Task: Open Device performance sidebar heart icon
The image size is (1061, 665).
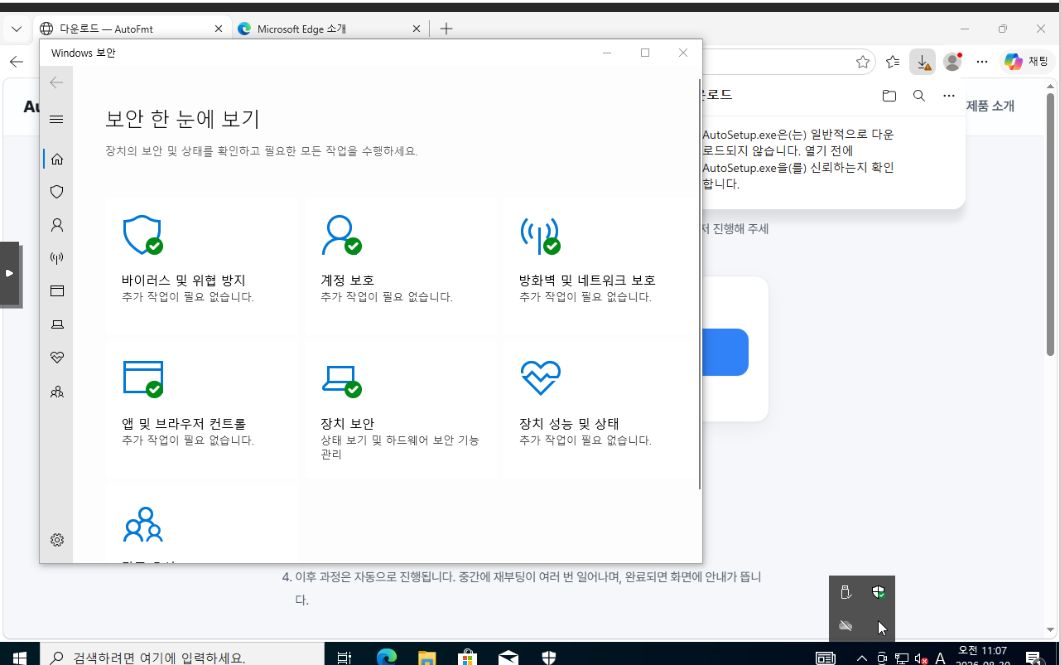Action: pos(57,357)
